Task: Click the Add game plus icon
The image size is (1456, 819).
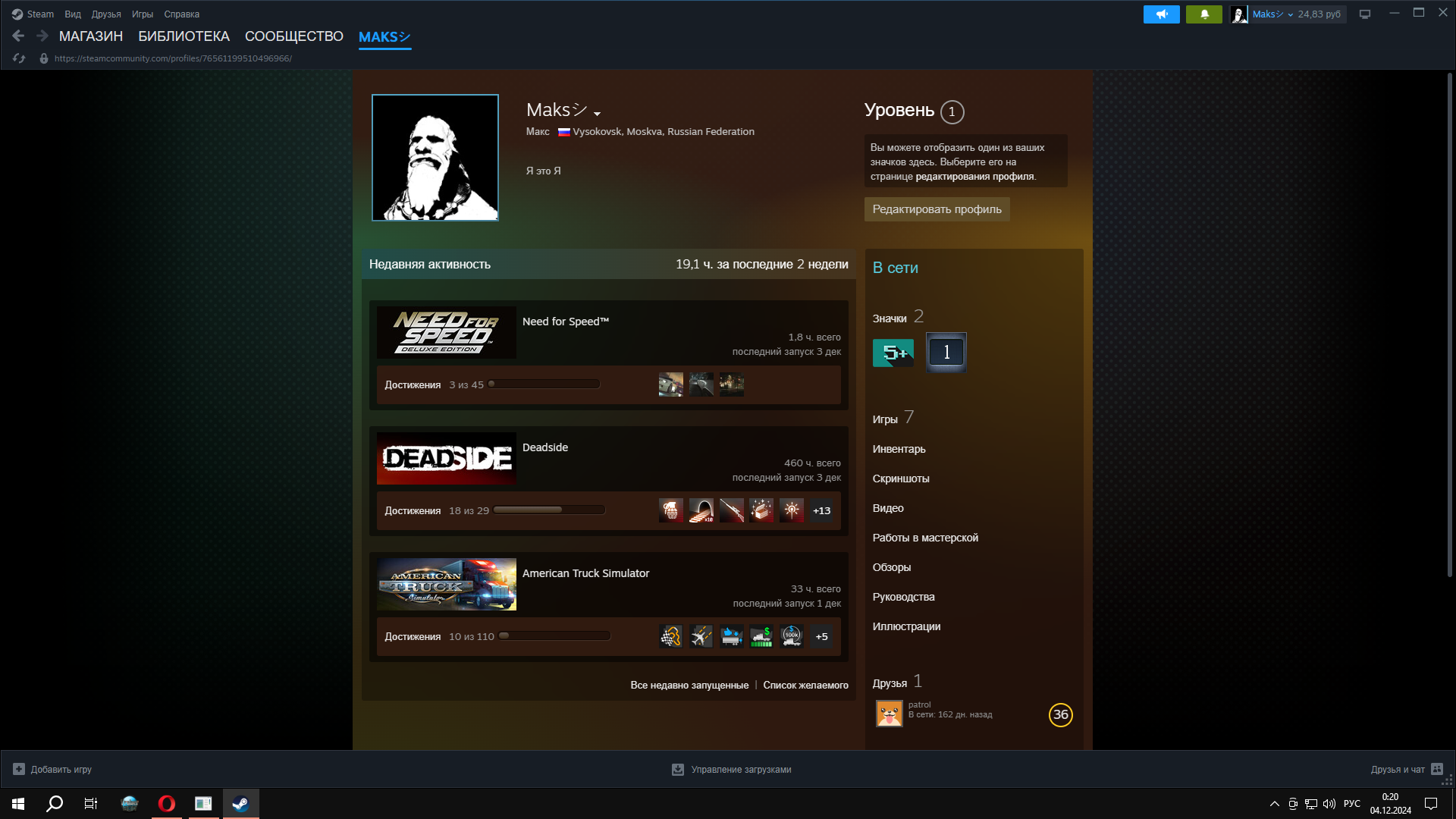Action: click(19, 769)
